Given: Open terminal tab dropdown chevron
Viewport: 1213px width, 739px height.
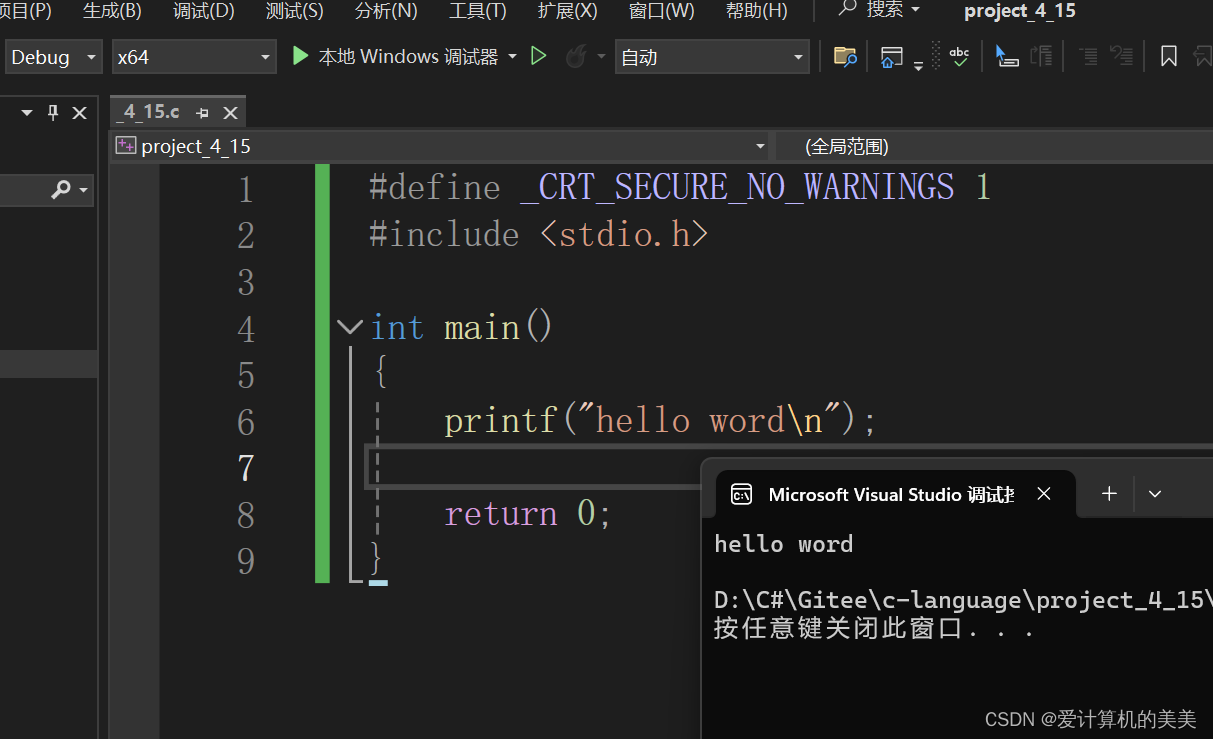Looking at the screenshot, I should [x=1155, y=494].
